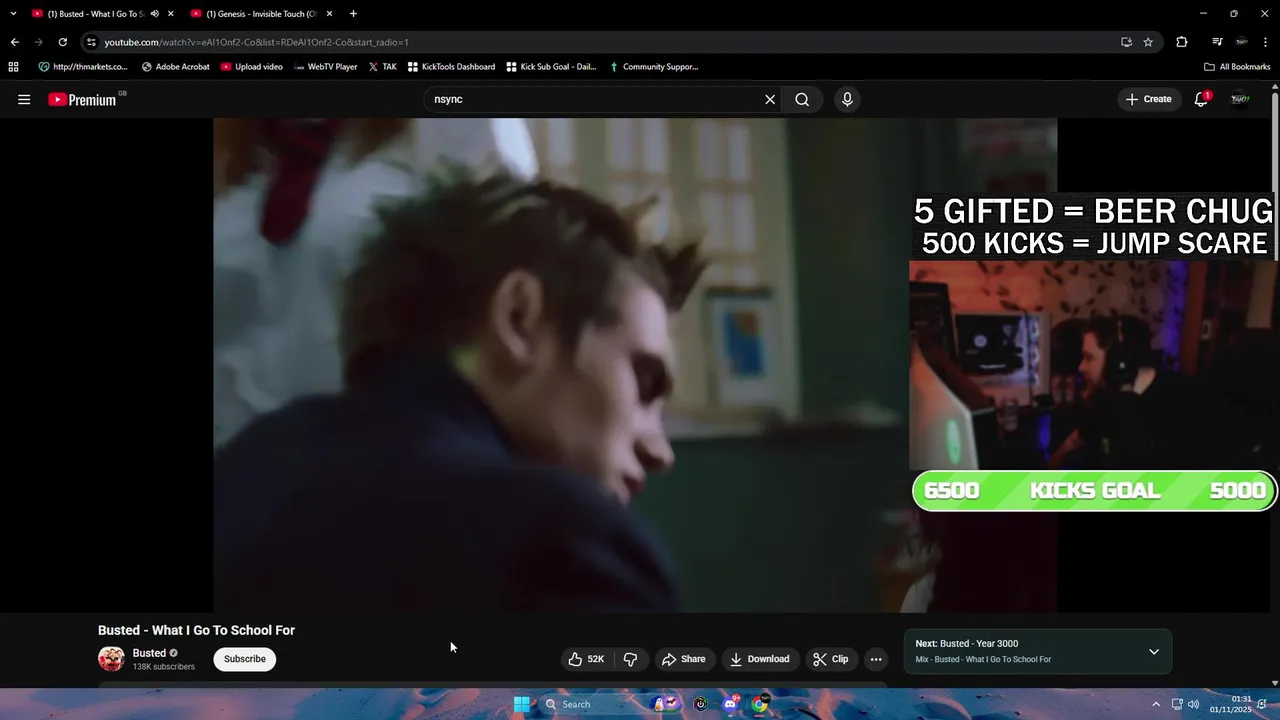This screenshot has width=1280, height=720.
Task: Open the Adobe Acrobat bookmark
Action: coord(176,67)
